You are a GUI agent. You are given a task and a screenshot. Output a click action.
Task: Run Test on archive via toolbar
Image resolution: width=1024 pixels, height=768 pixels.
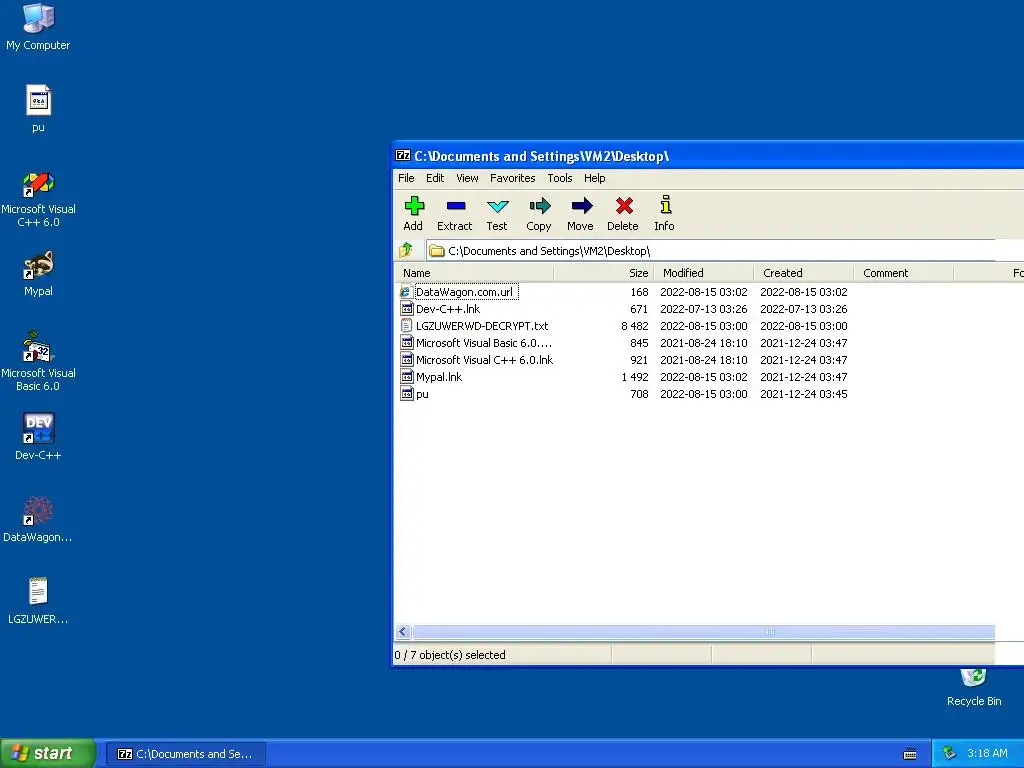[497, 214]
